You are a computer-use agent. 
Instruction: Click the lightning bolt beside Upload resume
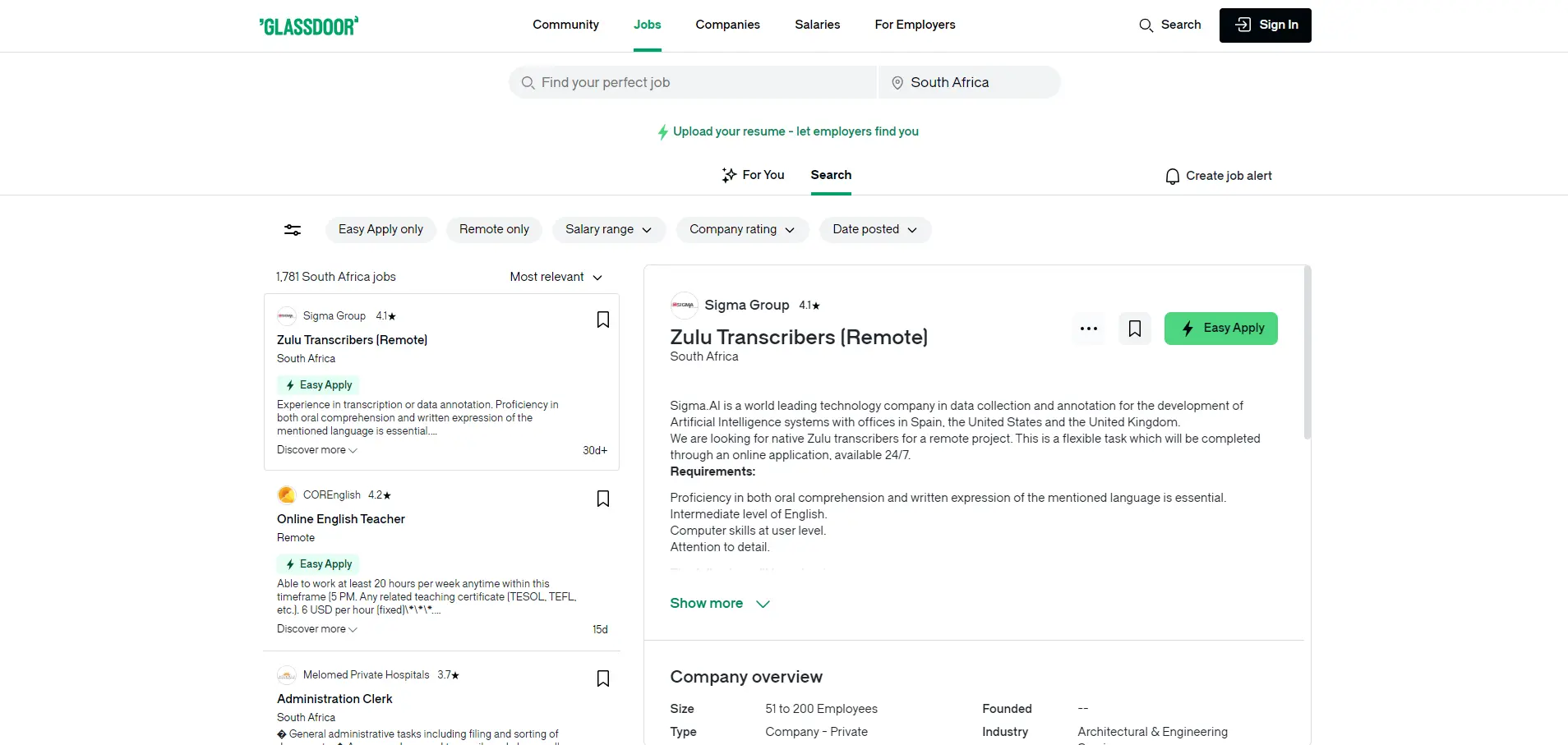[x=662, y=132]
